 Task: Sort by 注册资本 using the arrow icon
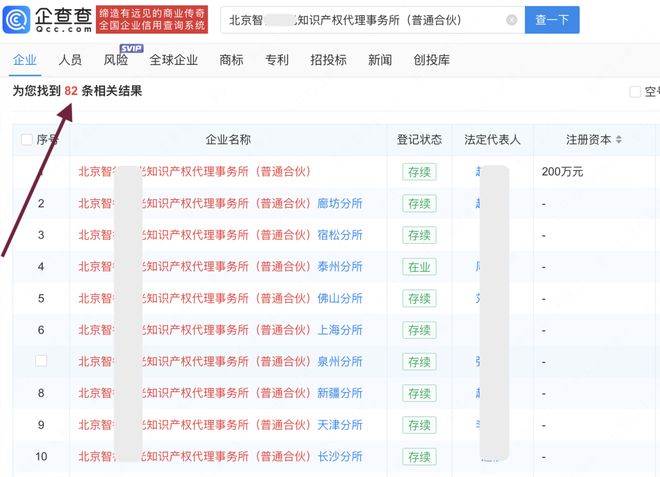[x=618, y=139]
